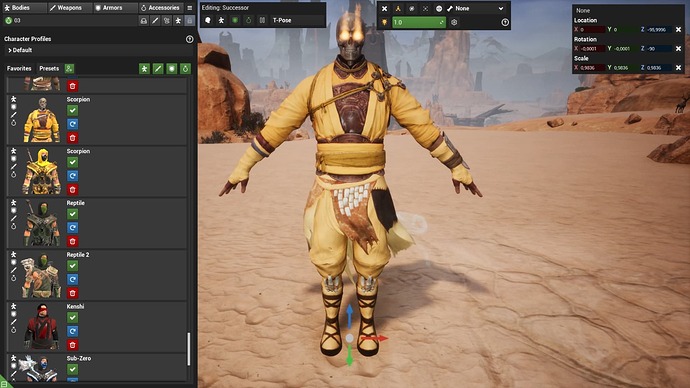Reset Scale with its X button
Viewport: 690px width, 388px height.
click(x=678, y=68)
